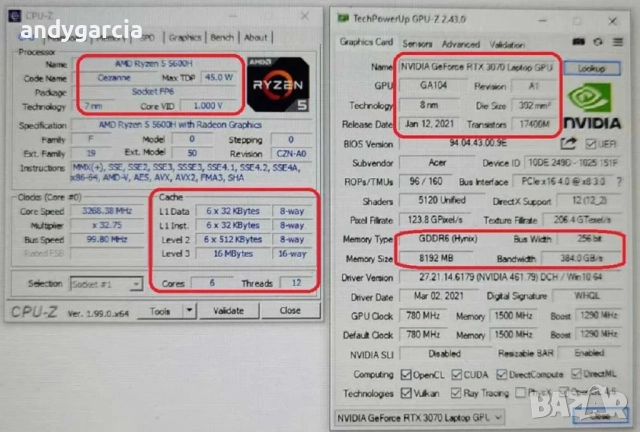Screen dimensions: 640x432
Task: Open the Validation tab in GPU-Z
Action: pos(507,45)
